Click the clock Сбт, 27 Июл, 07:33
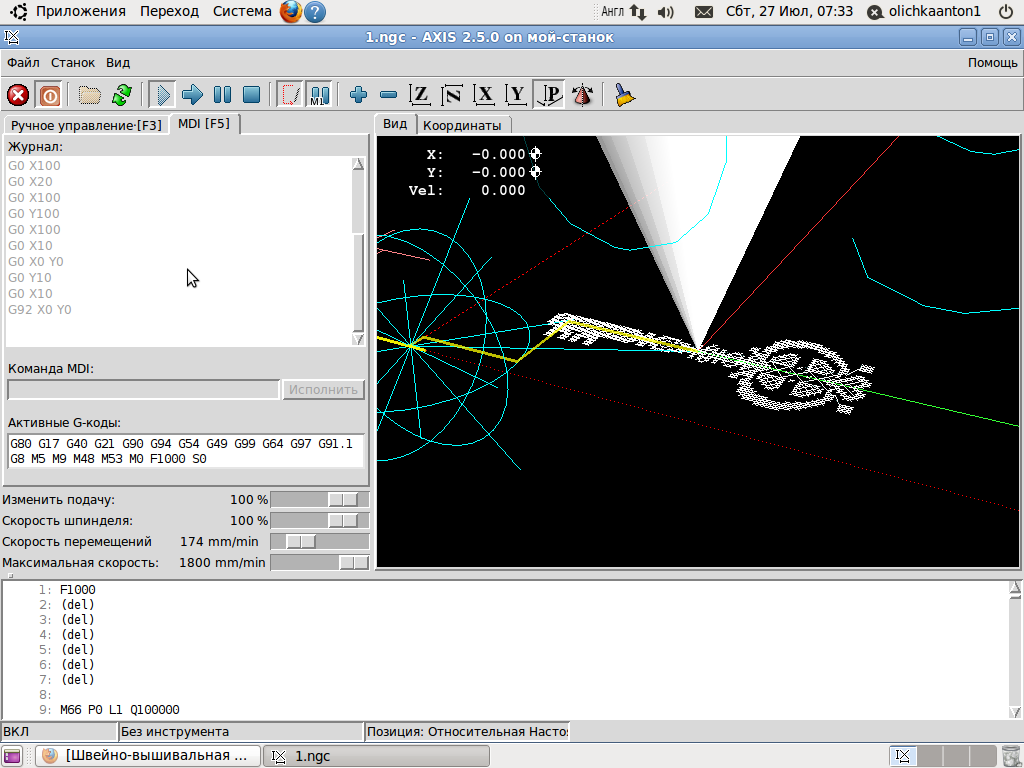Screen dimensions: 1024x768 click(x=789, y=11)
